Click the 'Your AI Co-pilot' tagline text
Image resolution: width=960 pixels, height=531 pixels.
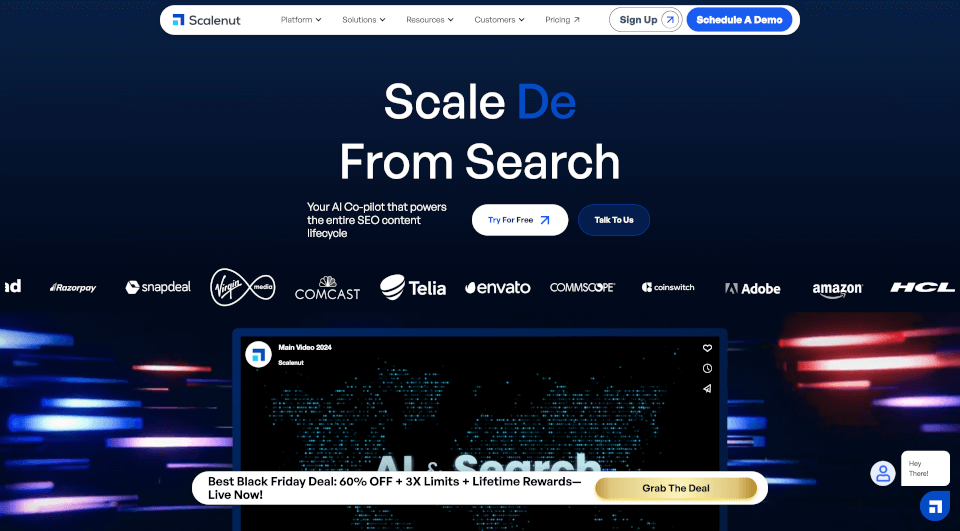377,220
